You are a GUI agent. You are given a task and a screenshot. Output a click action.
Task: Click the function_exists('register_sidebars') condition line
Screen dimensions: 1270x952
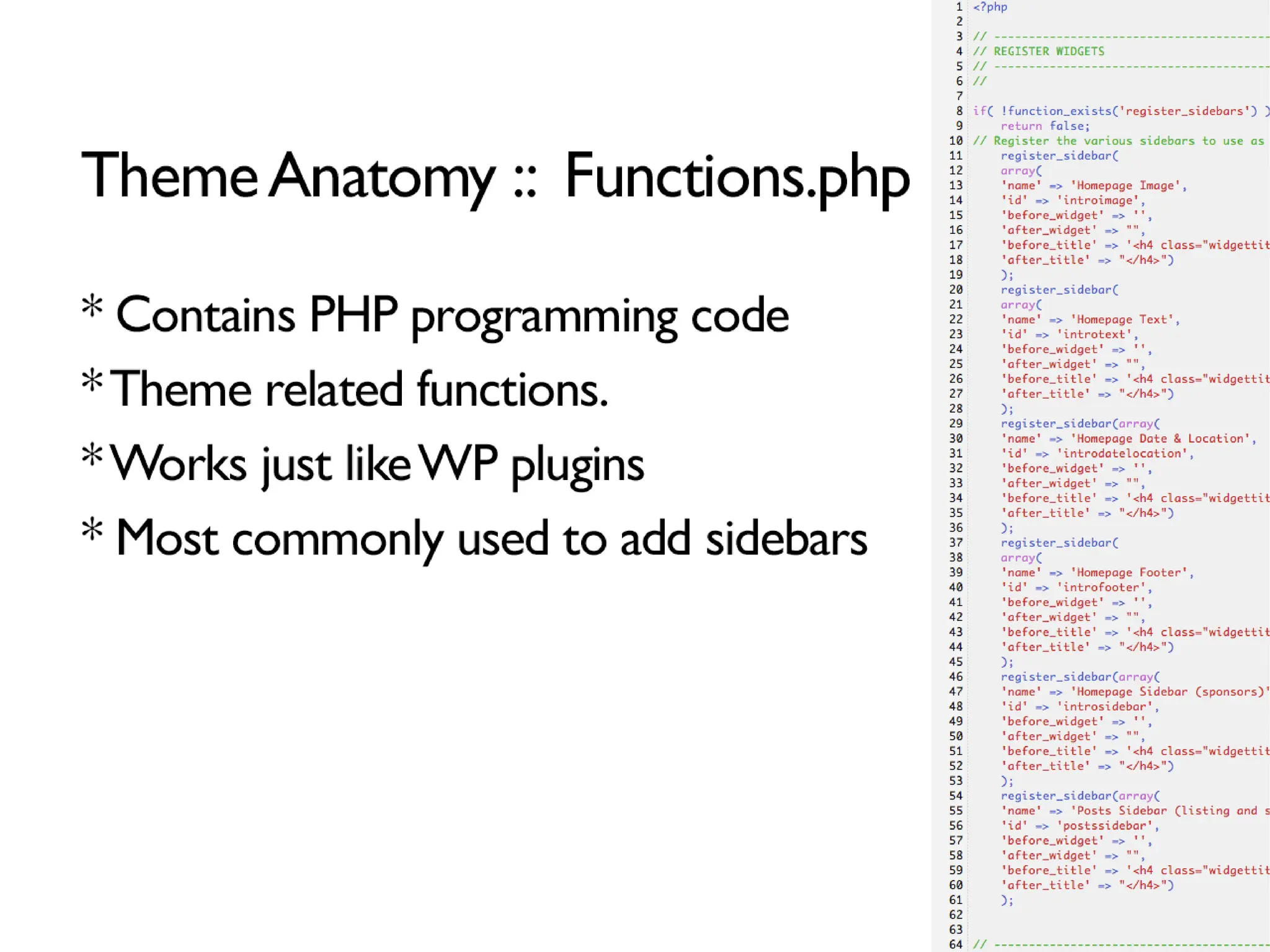click(x=1121, y=111)
